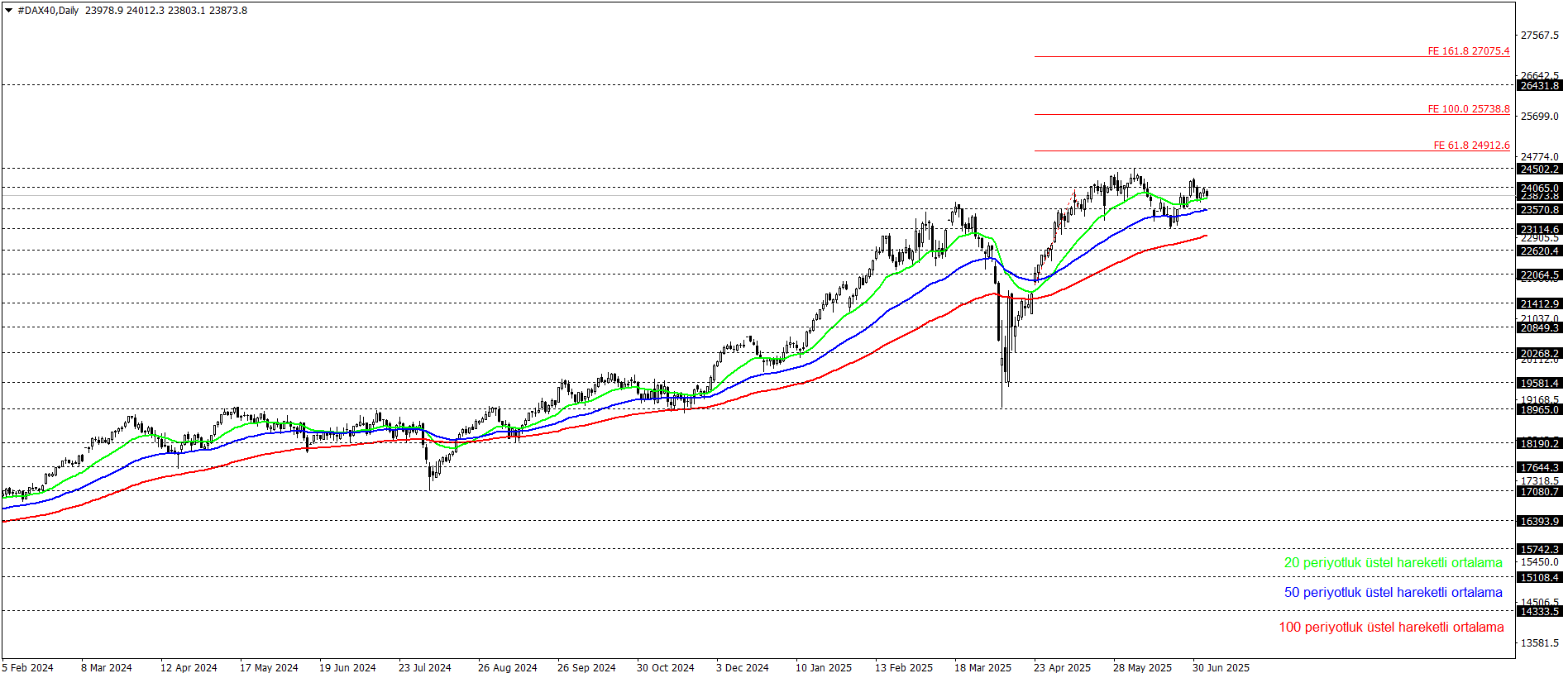The image size is (1568, 678).
Task: Click the 10 Jan 2025 date label
Action: (x=823, y=668)
